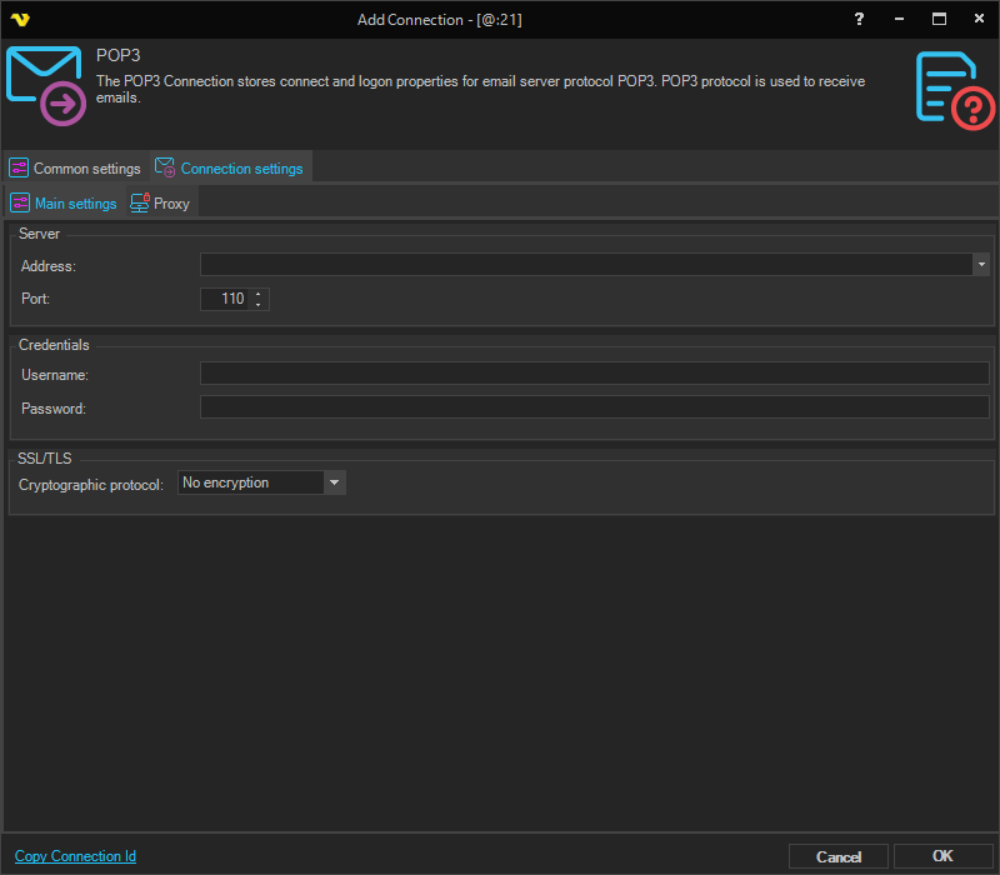Increase the Port value with up arrow

[x=259, y=294]
